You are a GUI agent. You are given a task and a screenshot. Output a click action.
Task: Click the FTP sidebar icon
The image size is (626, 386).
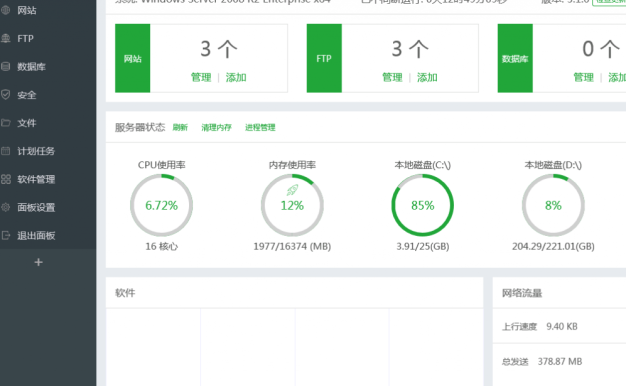(x=6, y=38)
